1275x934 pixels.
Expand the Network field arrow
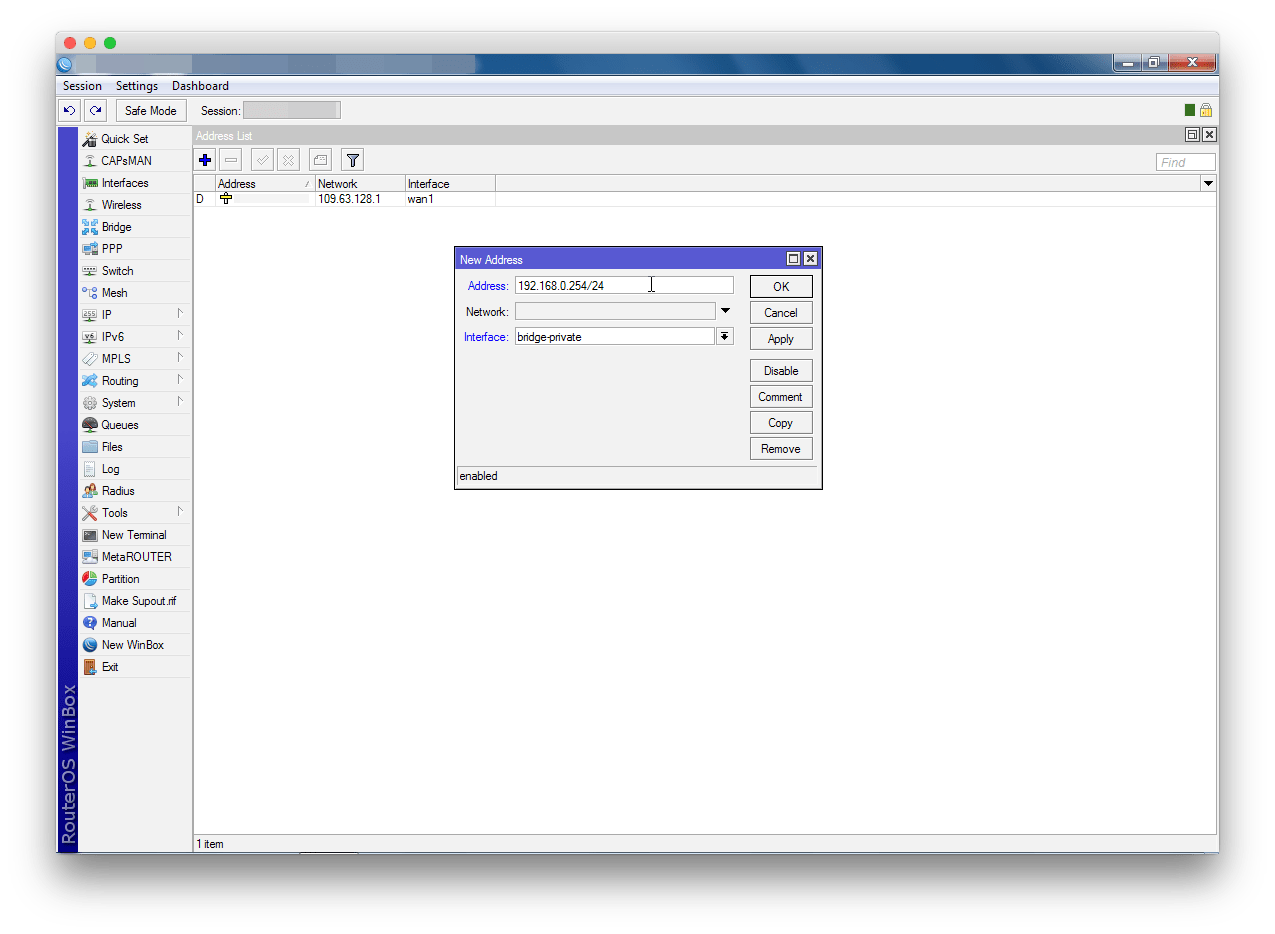tap(725, 311)
